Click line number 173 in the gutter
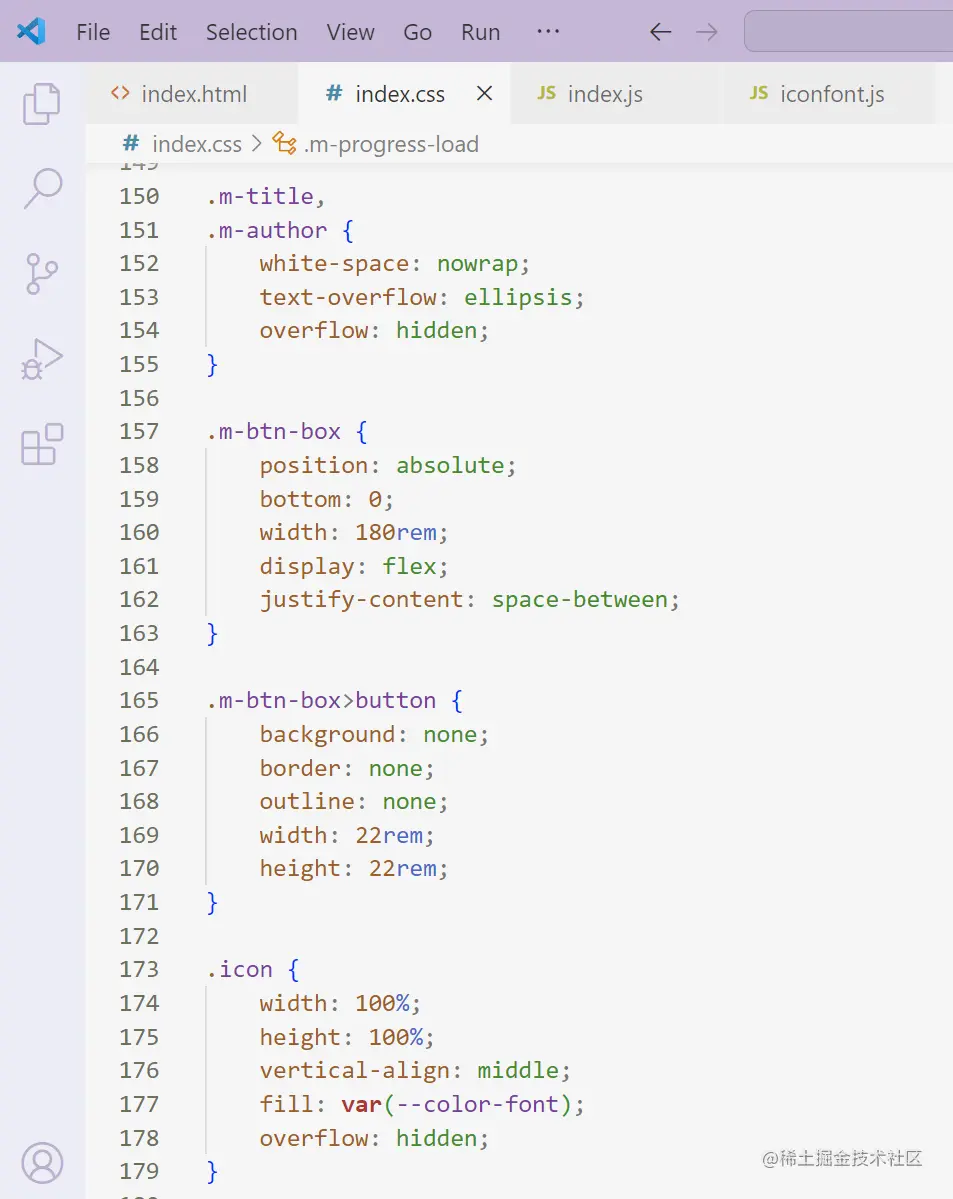 point(139,970)
